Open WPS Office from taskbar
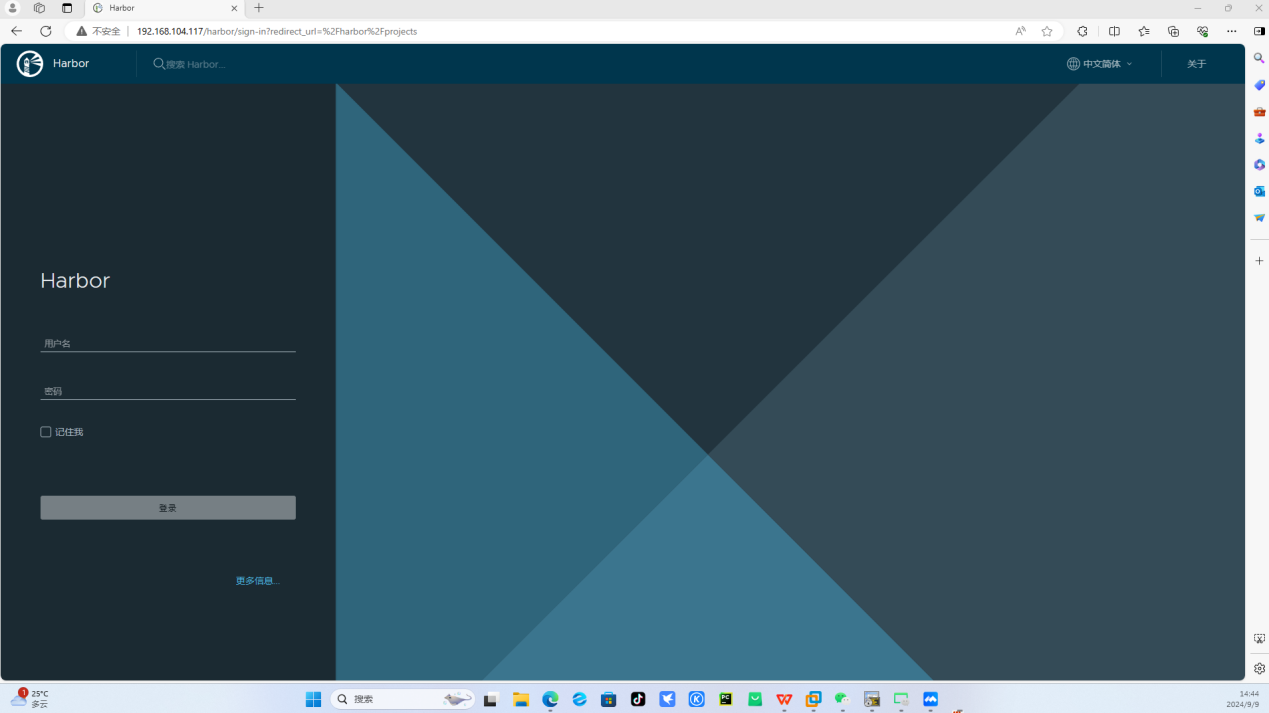1269x713 pixels. click(784, 699)
